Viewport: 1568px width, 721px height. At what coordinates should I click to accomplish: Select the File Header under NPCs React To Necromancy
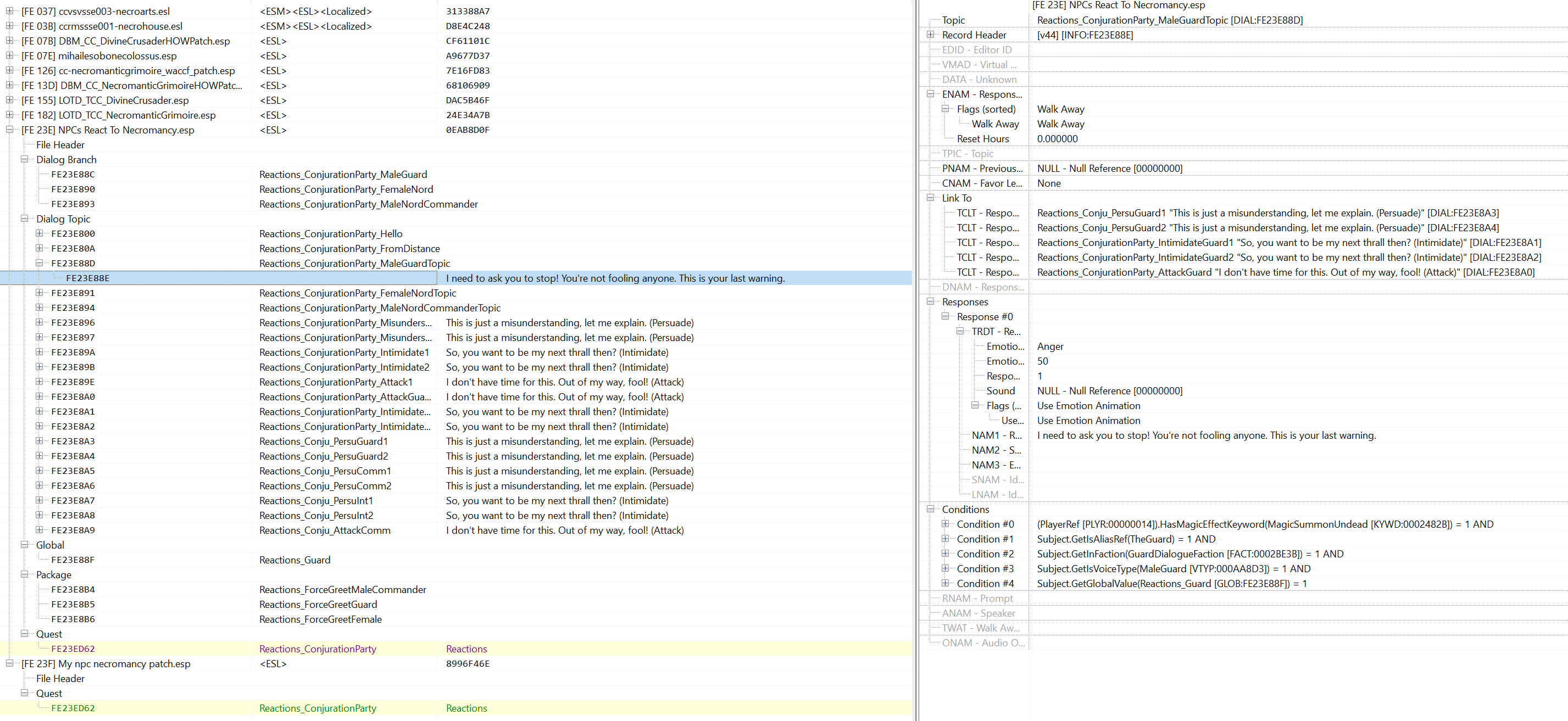pyautogui.click(x=60, y=145)
